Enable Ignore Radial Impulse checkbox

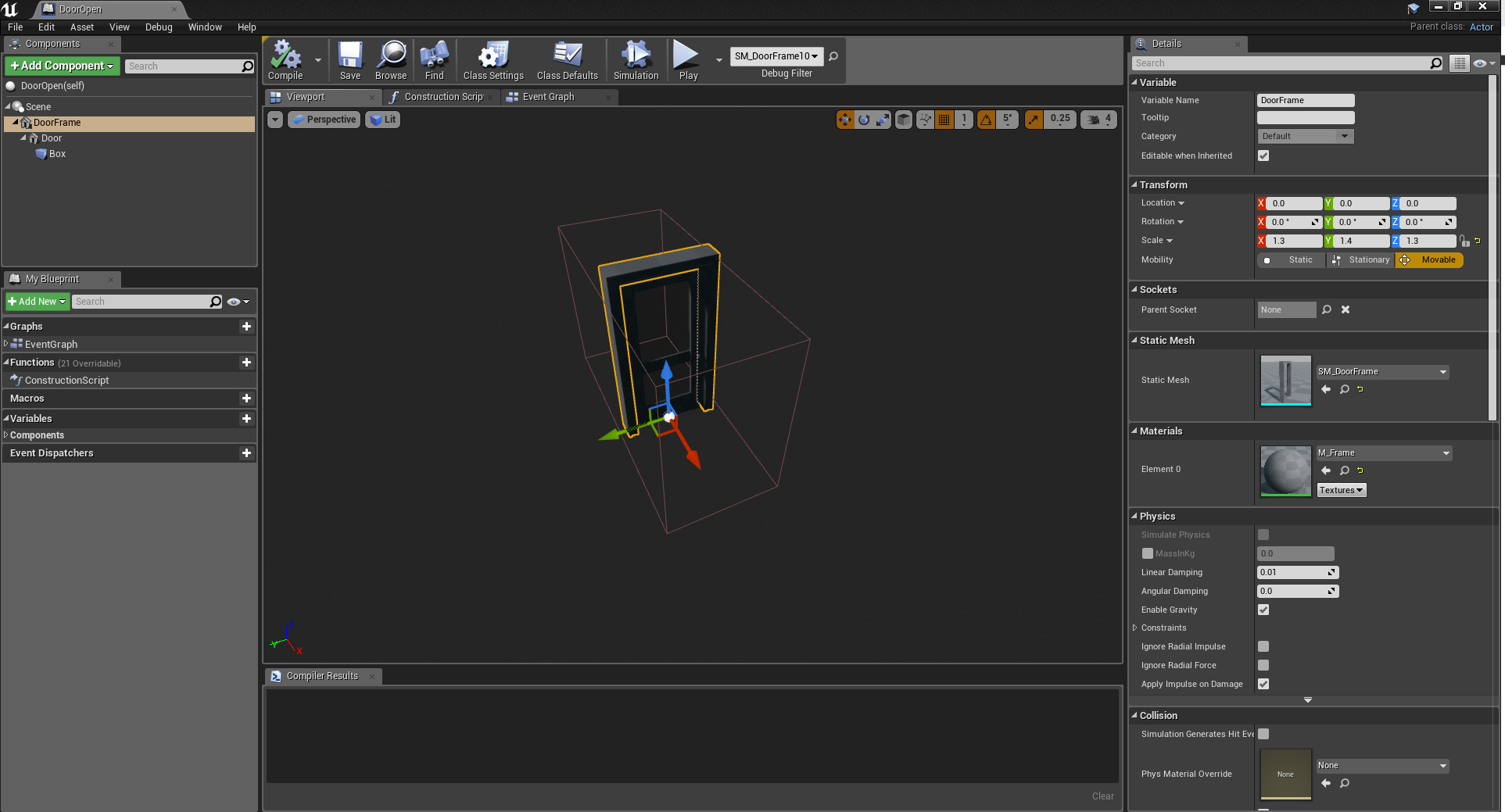pos(1263,646)
